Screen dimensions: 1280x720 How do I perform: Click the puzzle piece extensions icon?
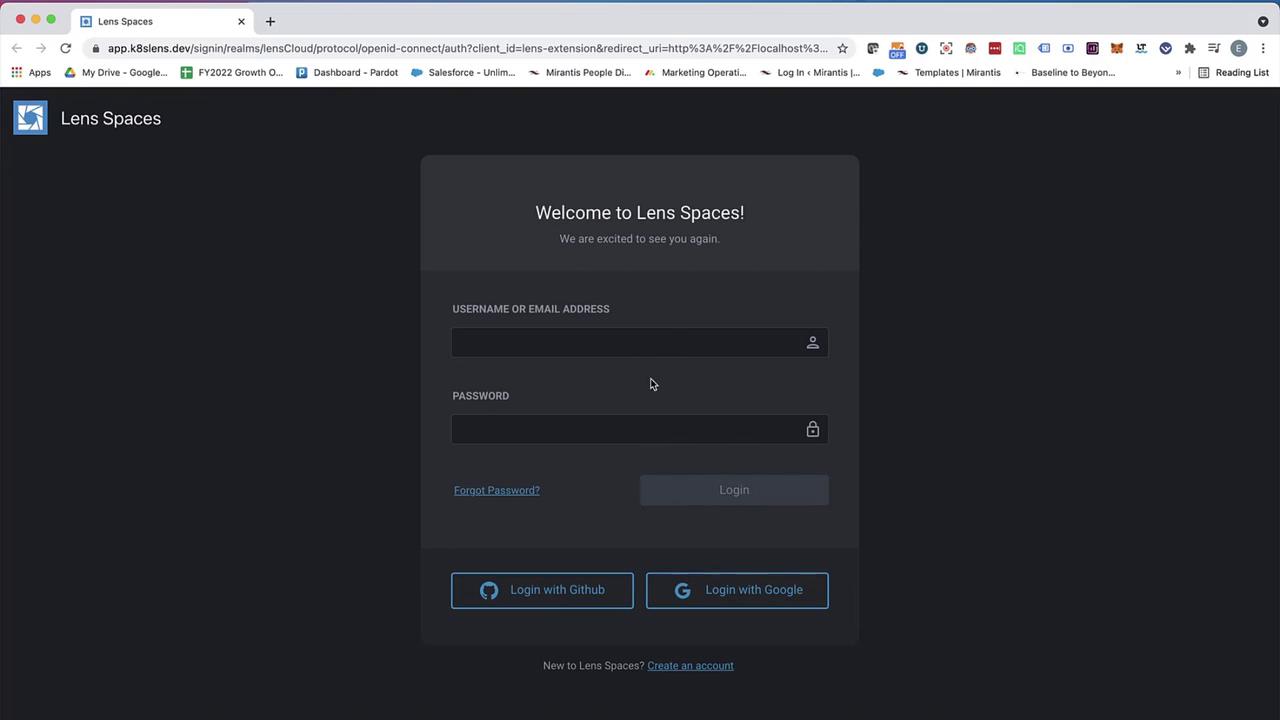click(1189, 47)
